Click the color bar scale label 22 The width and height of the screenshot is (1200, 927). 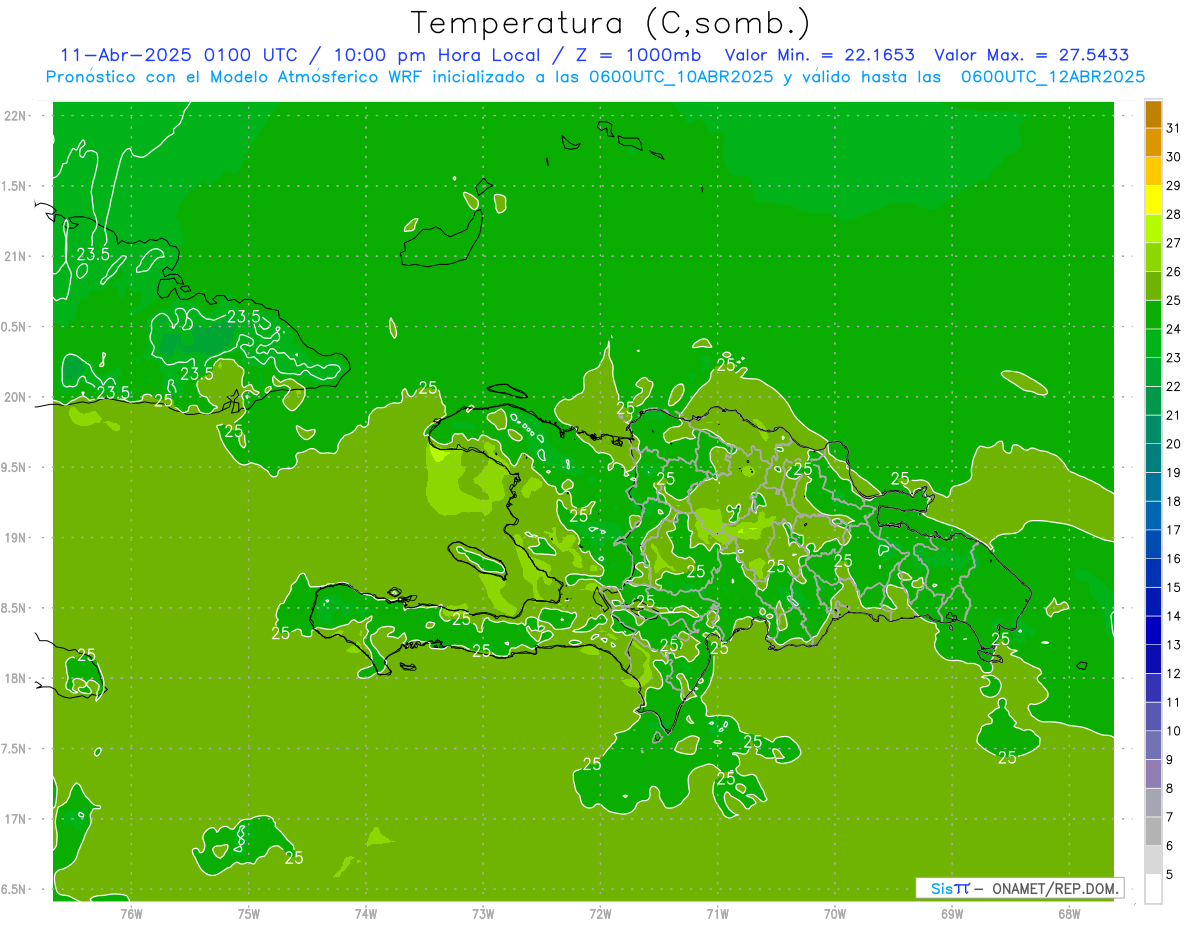1173,387
